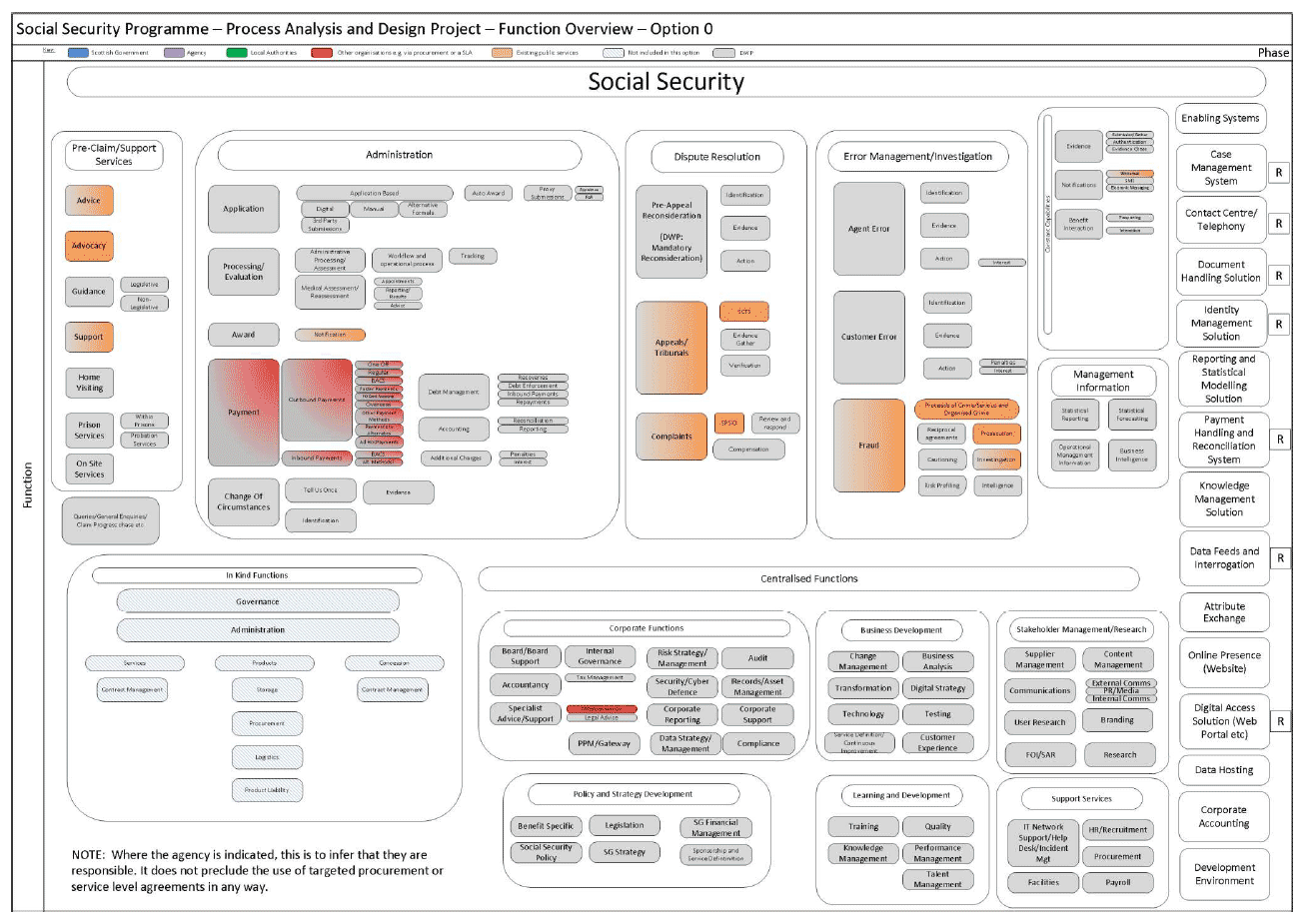The height and width of the screenshot is (924, 1306).
Task: Click the Risk Profiling box
Action: click(x=941, y=485)
